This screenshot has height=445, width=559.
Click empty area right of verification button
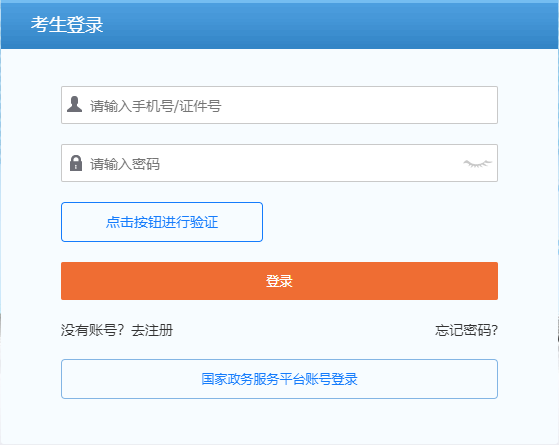click(x=380, y=222)
